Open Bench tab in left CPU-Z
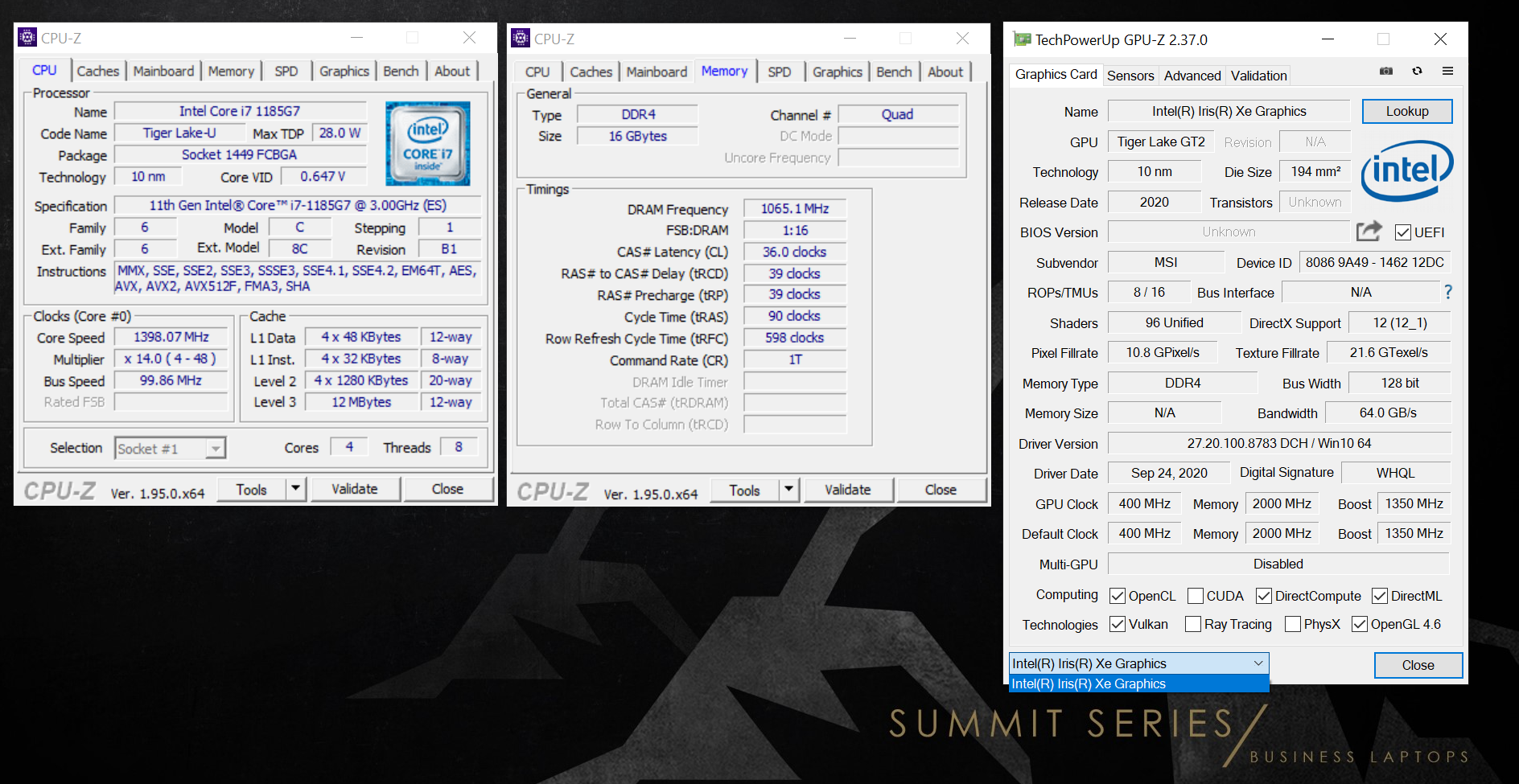The image size is (1519, 784). (401, 71)
